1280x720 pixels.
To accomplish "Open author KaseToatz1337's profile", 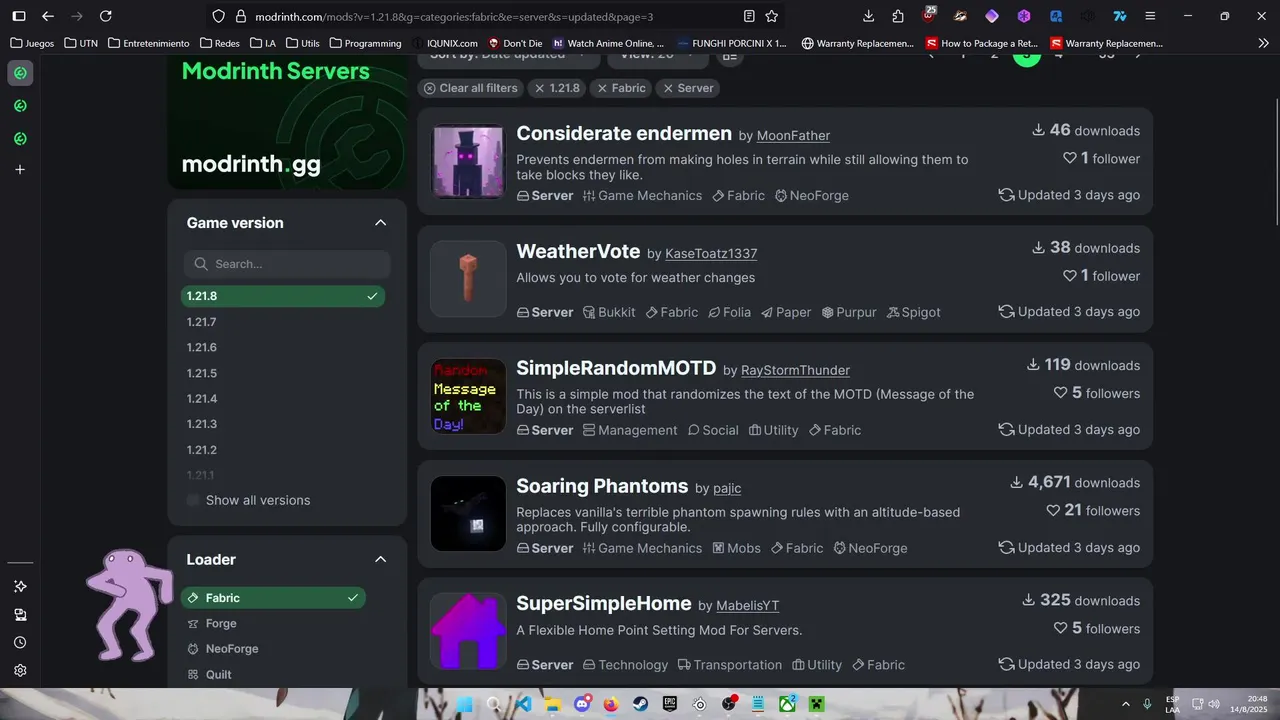I will pos(711,254).
